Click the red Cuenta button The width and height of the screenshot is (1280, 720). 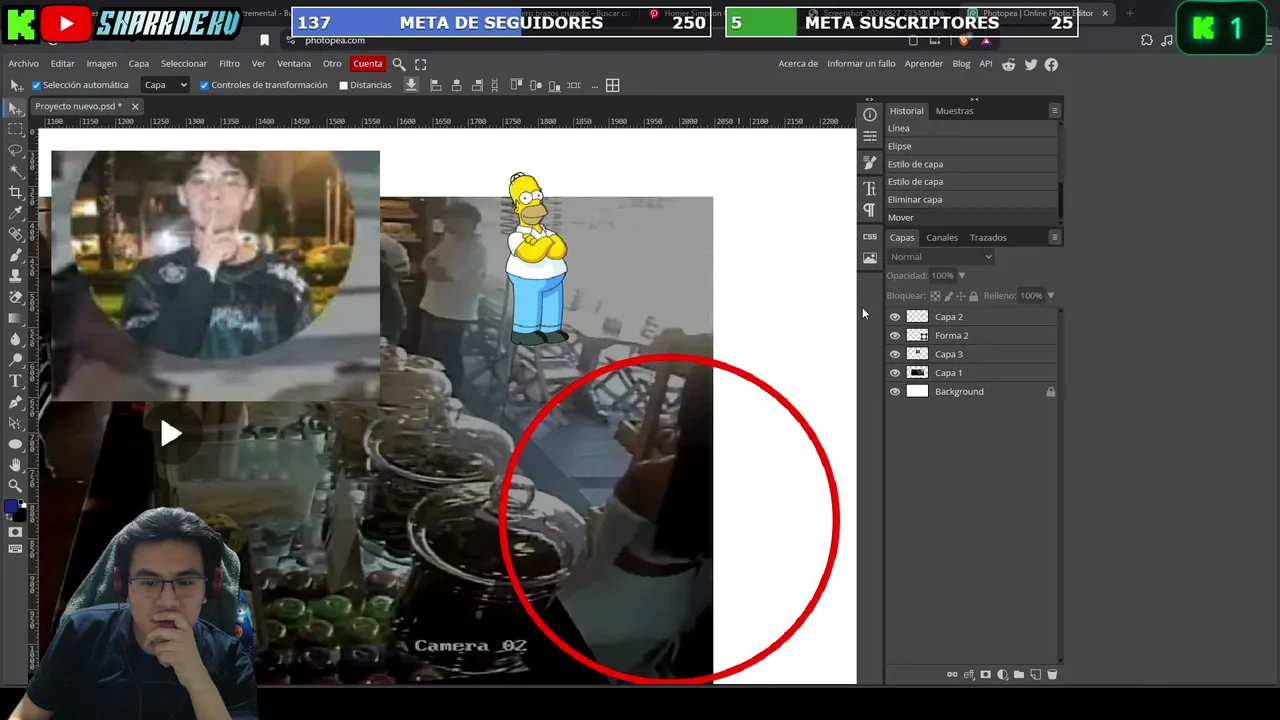[x=367, y=64]
